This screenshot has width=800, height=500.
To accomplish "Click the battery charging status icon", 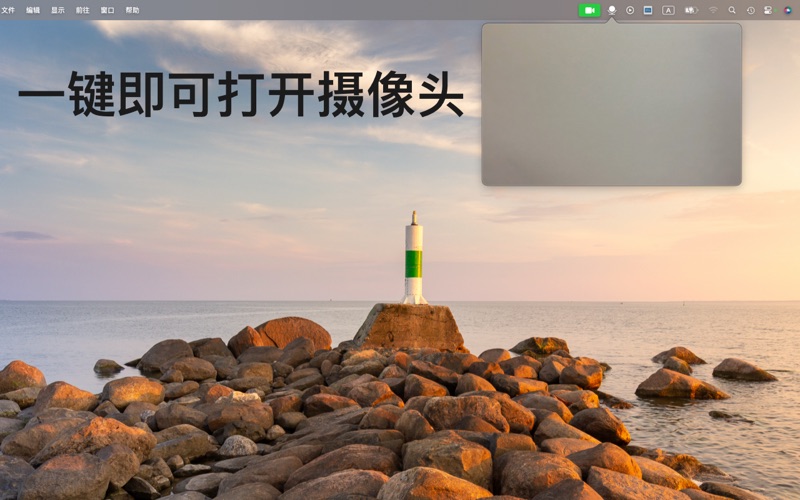I will point(691,10).
